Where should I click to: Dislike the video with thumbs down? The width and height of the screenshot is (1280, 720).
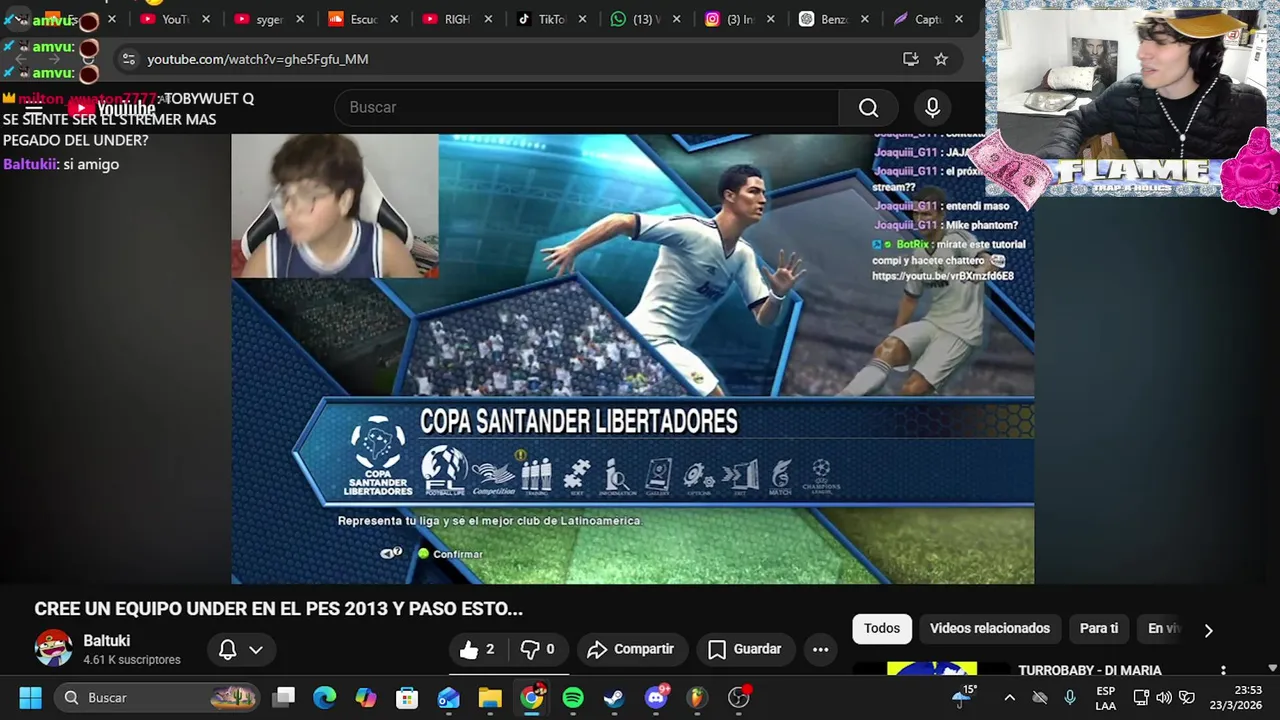[539, 649]
